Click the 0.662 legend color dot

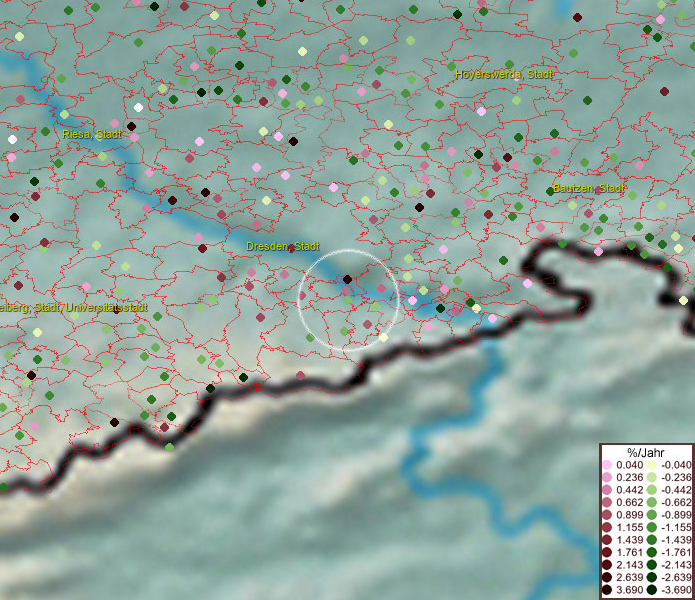click(x=607, y=503)
